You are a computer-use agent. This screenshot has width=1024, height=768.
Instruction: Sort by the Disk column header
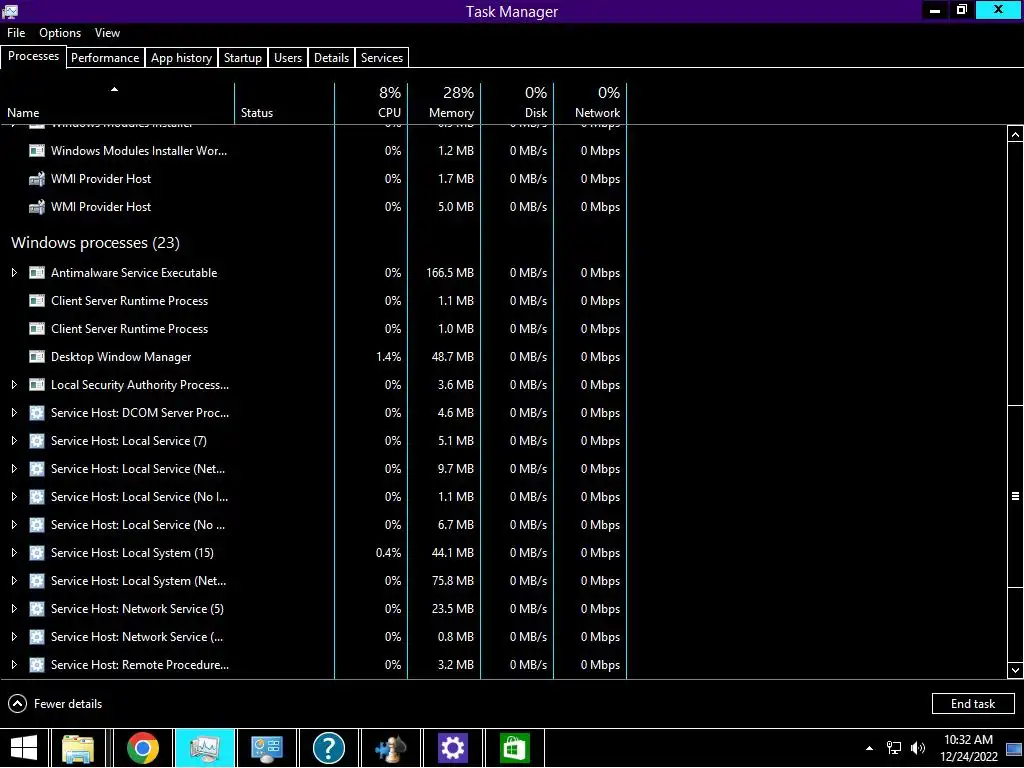click(517, 103)
